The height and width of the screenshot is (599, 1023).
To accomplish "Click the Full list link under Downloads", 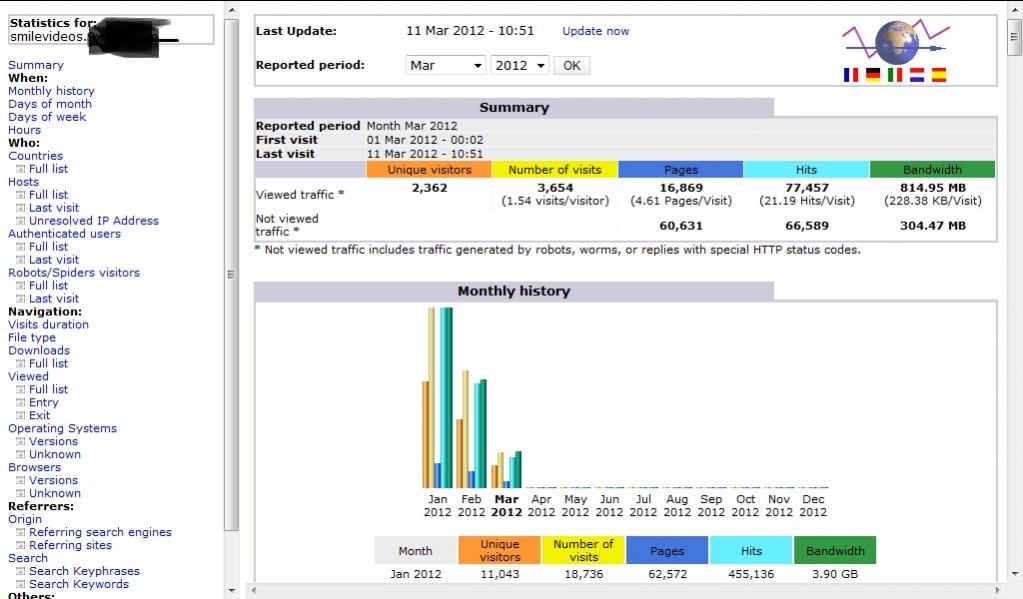I will (48, 363).
